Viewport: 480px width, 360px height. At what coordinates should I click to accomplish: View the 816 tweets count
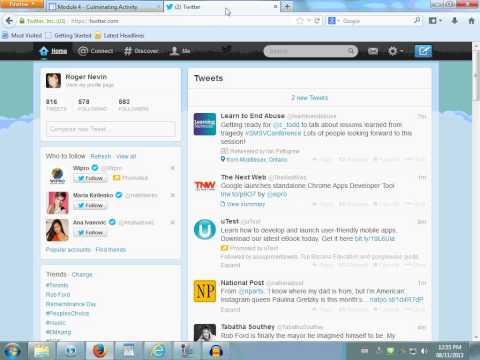pos(56,105)
